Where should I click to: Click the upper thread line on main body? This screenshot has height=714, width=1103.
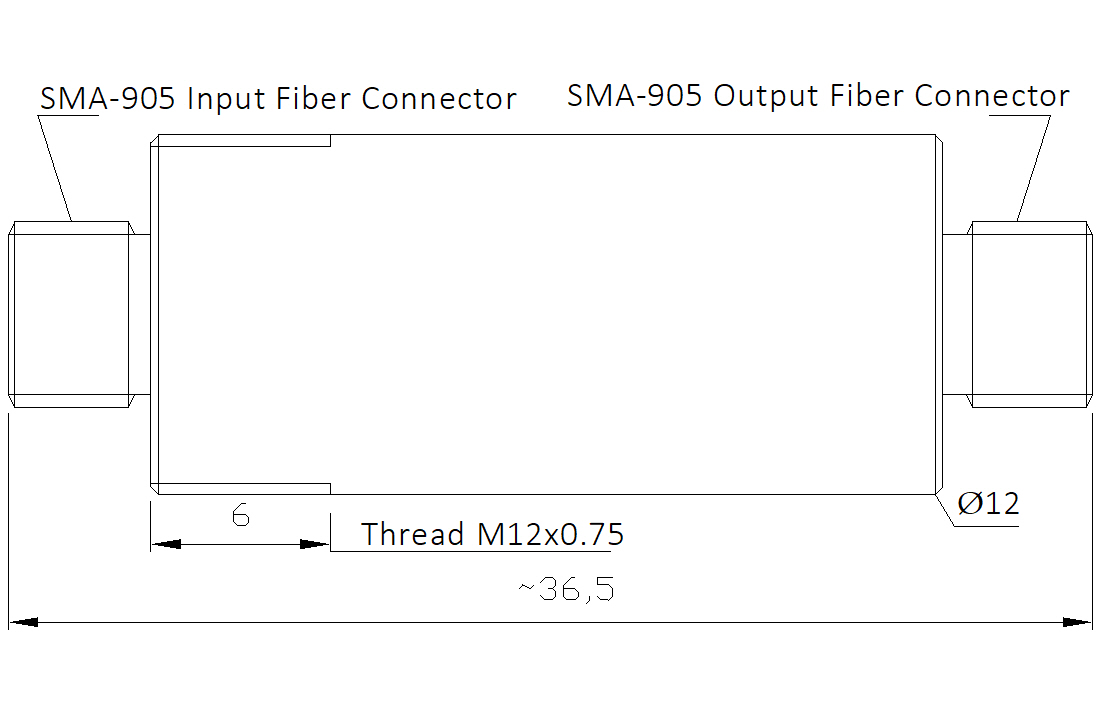244,146
